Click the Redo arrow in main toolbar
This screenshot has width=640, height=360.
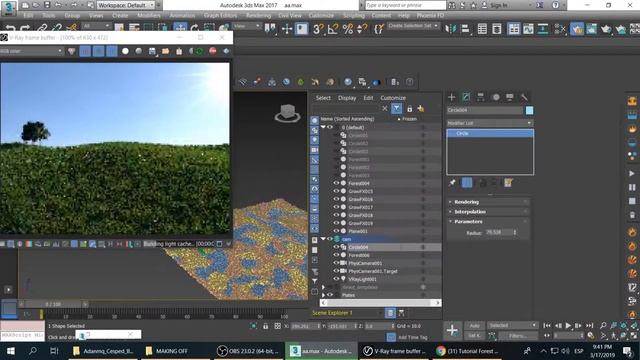coord(25,29)
